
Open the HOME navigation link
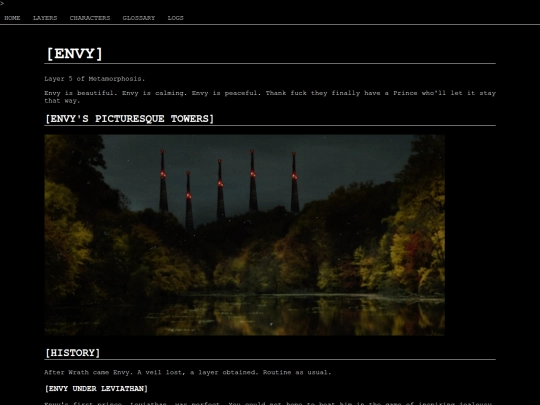click(x=12, y=18)
